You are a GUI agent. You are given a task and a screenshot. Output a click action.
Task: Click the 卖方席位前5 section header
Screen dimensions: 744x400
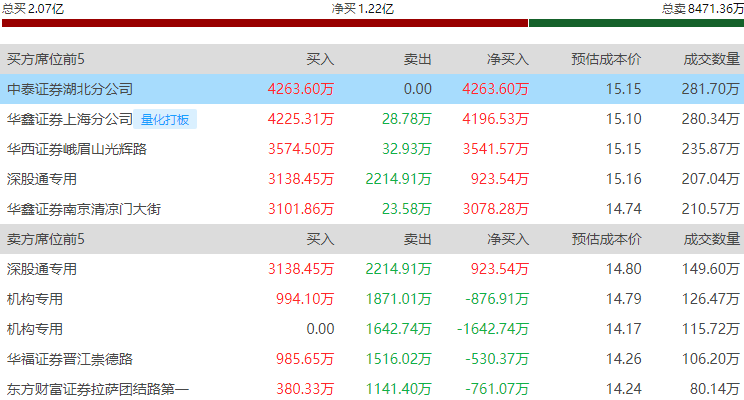[46, 239]
